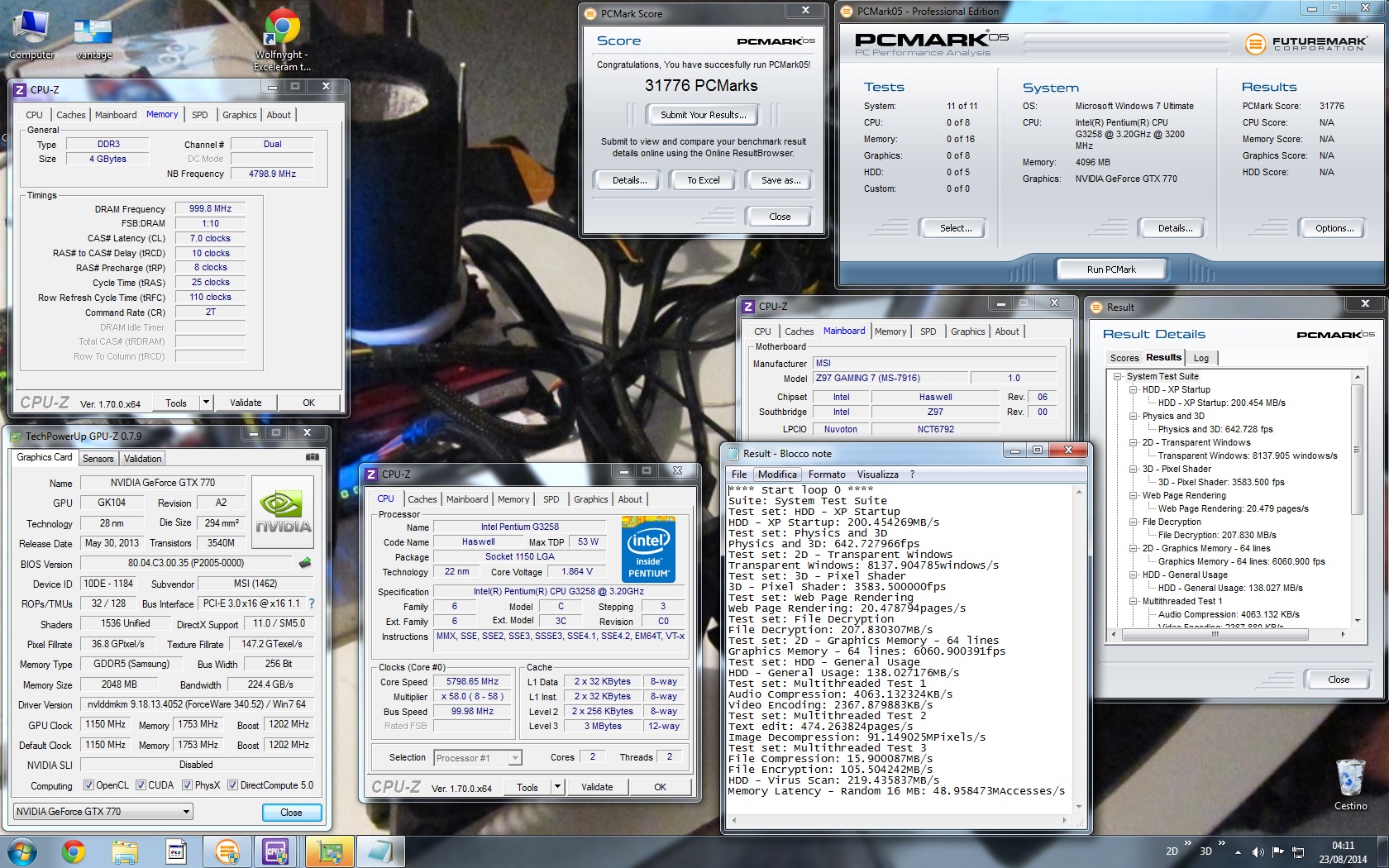The height and width of the screenshot is (868, 1389).
Task: Open Windows Explorer from the taskbar
Action: click(125, 851)
